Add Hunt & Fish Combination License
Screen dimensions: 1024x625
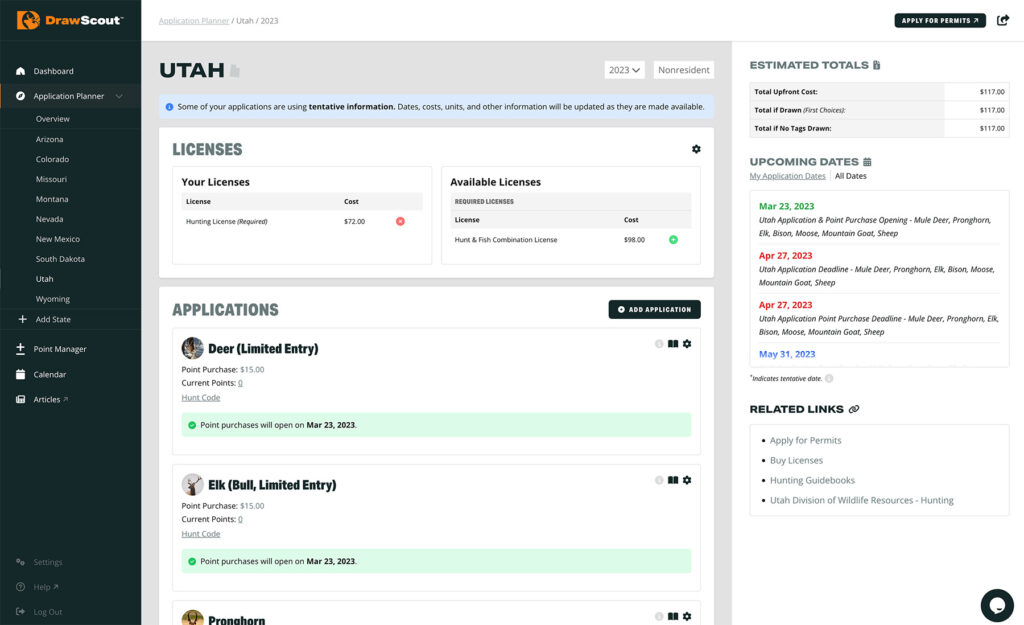point(673,240)
